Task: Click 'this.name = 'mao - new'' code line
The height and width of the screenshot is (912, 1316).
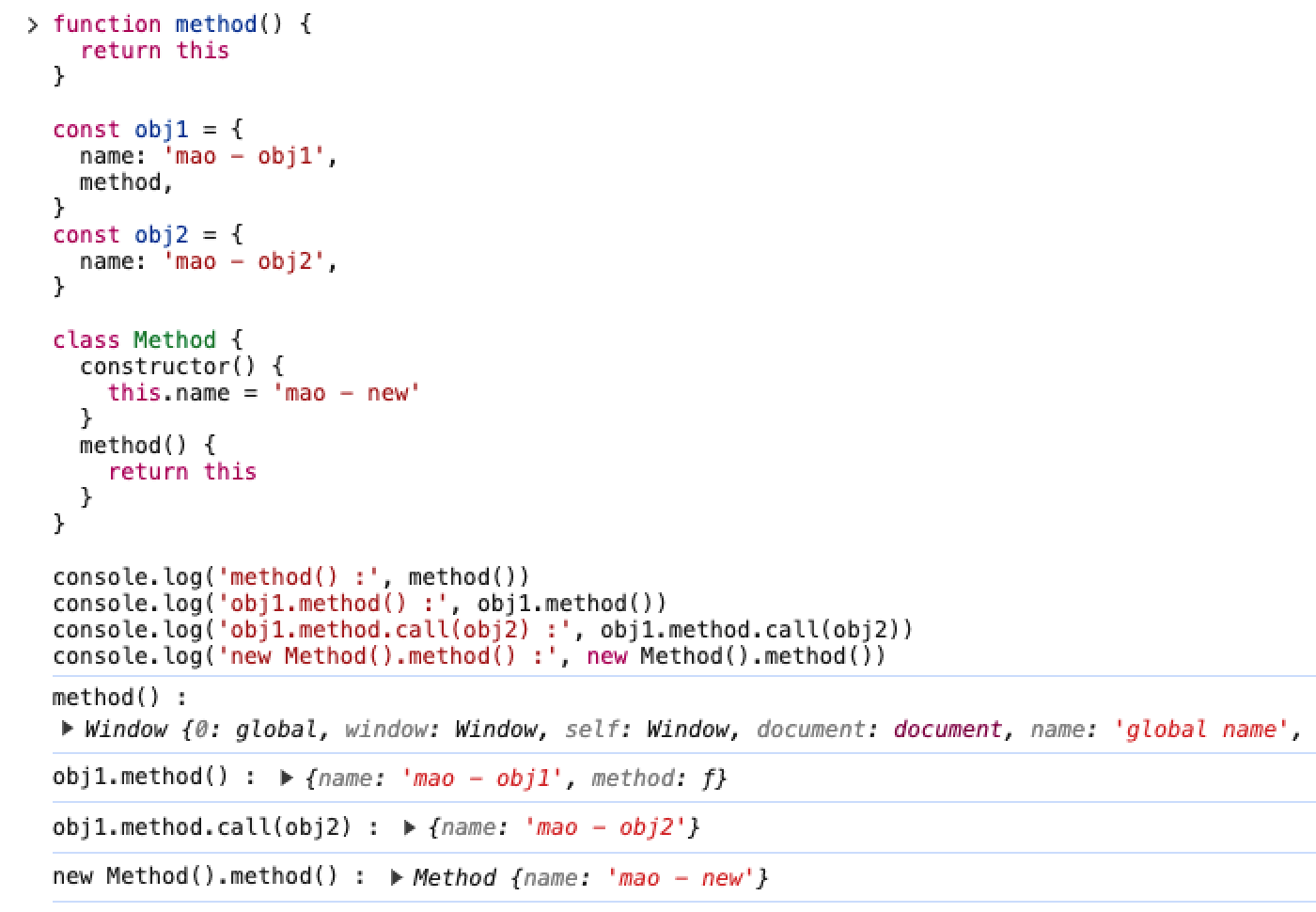Action: click(263, 393)
